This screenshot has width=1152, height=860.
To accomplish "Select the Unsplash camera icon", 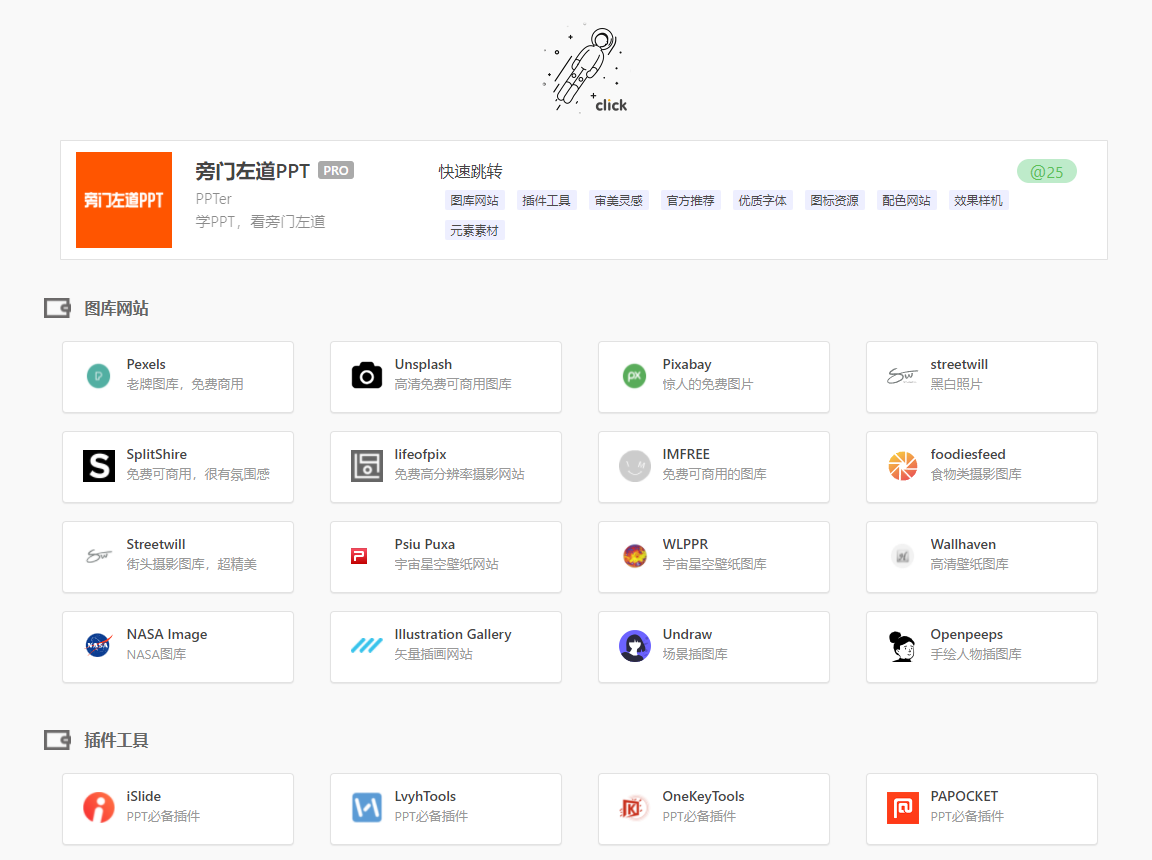I will pos(366,376).
